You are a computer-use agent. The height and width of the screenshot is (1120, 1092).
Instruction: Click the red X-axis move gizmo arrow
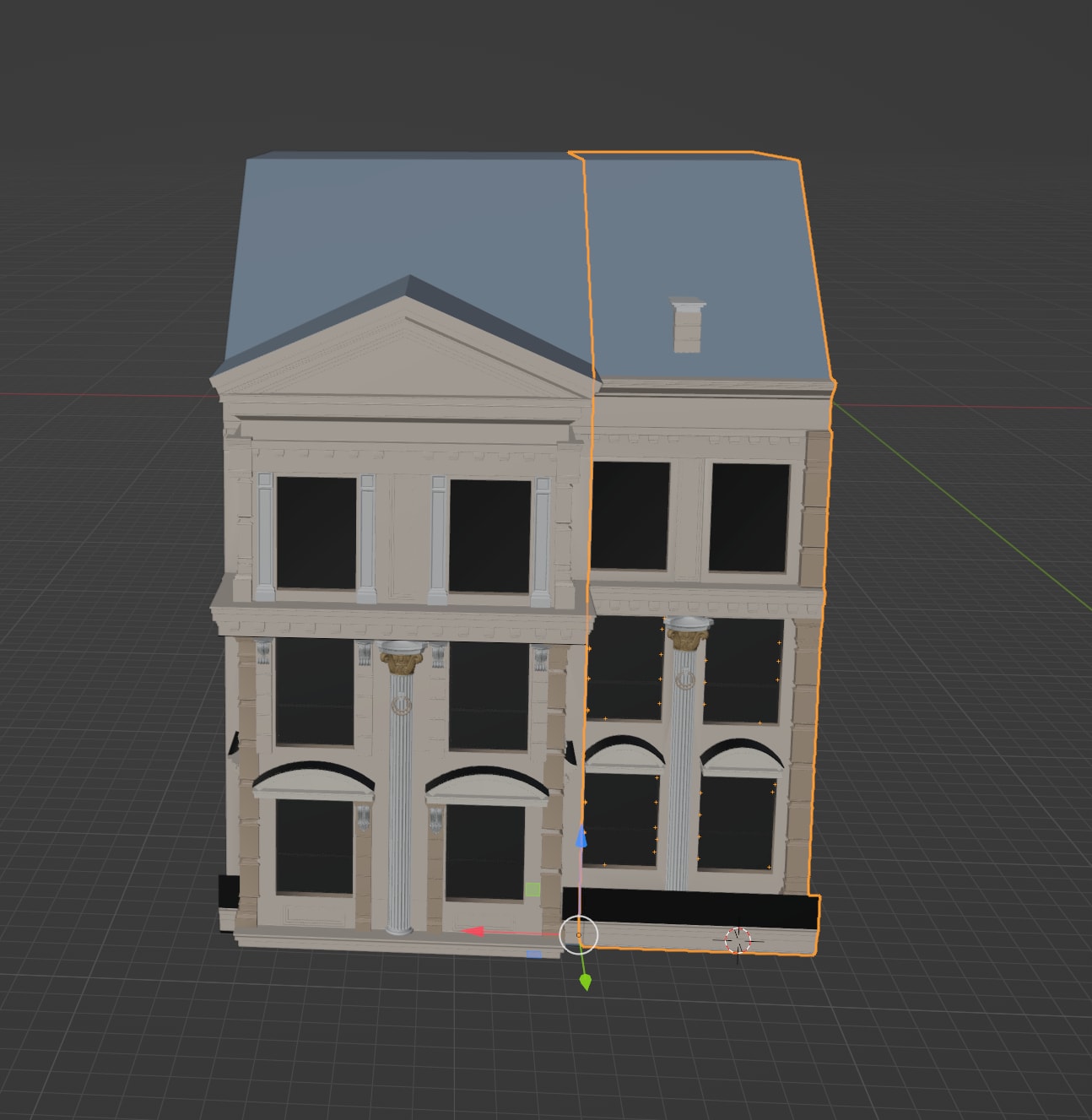click(474, 933)
